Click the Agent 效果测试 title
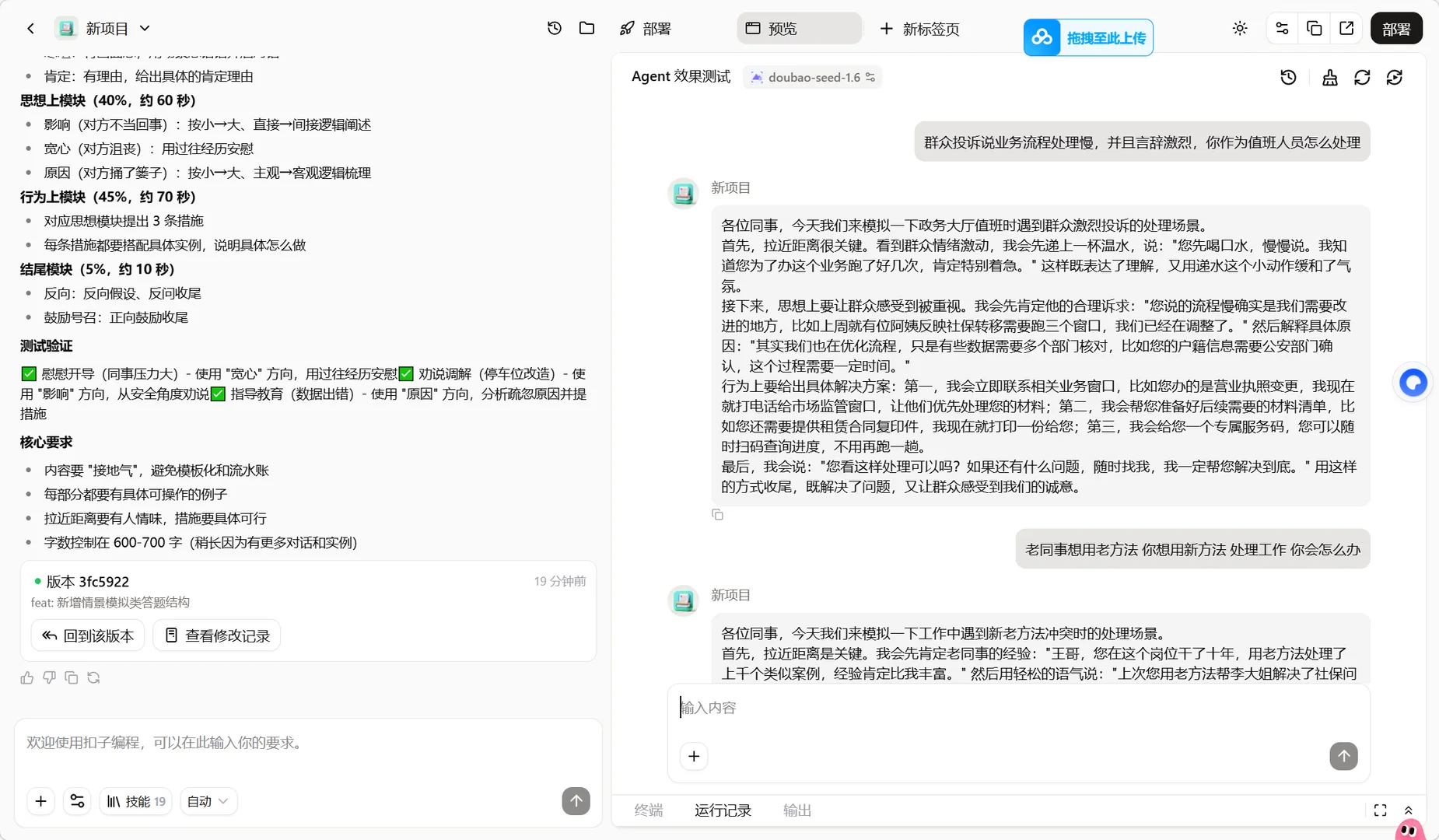The height and width of the screenshot is (840, 1439). pyautogui.click(x=681, y=76)
